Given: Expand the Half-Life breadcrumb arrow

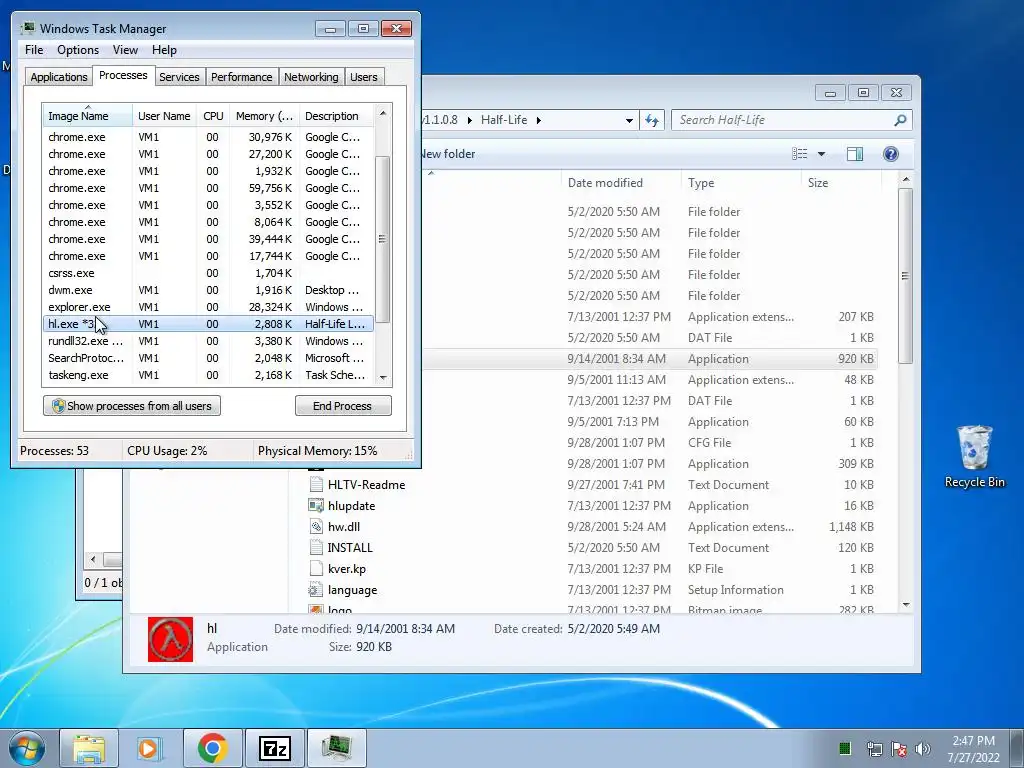Looking at the screenshot, I should 539,120.
